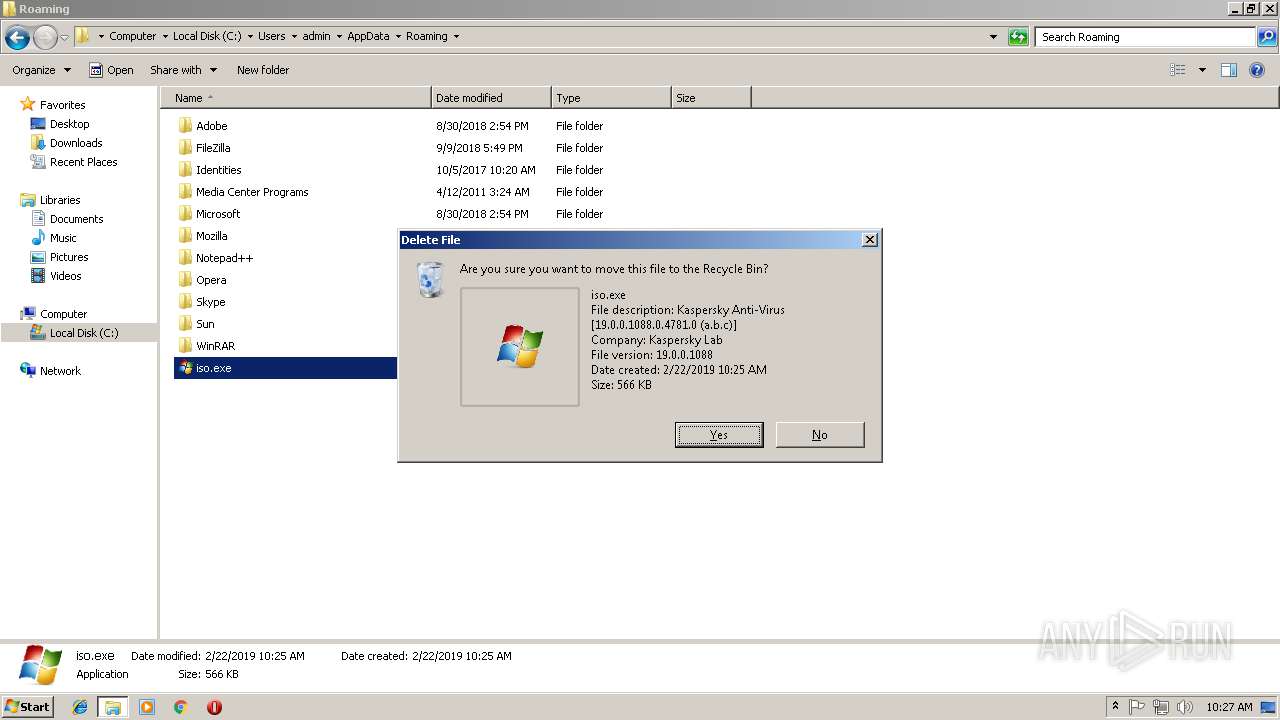Click the volume speaker tray icon
This screenshot has width=1280, height=720.
[1185, 707]
